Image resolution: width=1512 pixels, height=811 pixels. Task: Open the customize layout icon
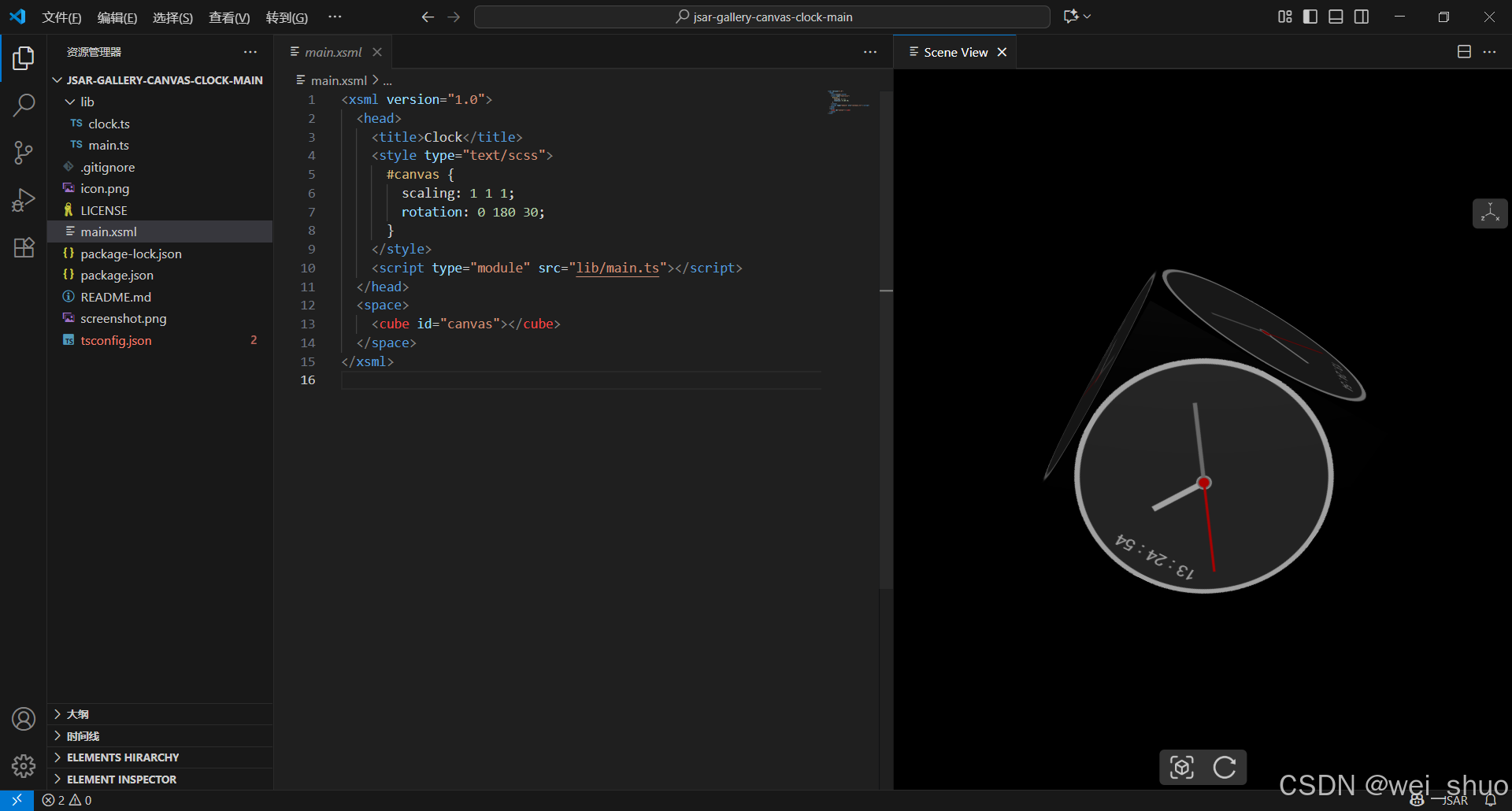click(x=1285, y=17)
